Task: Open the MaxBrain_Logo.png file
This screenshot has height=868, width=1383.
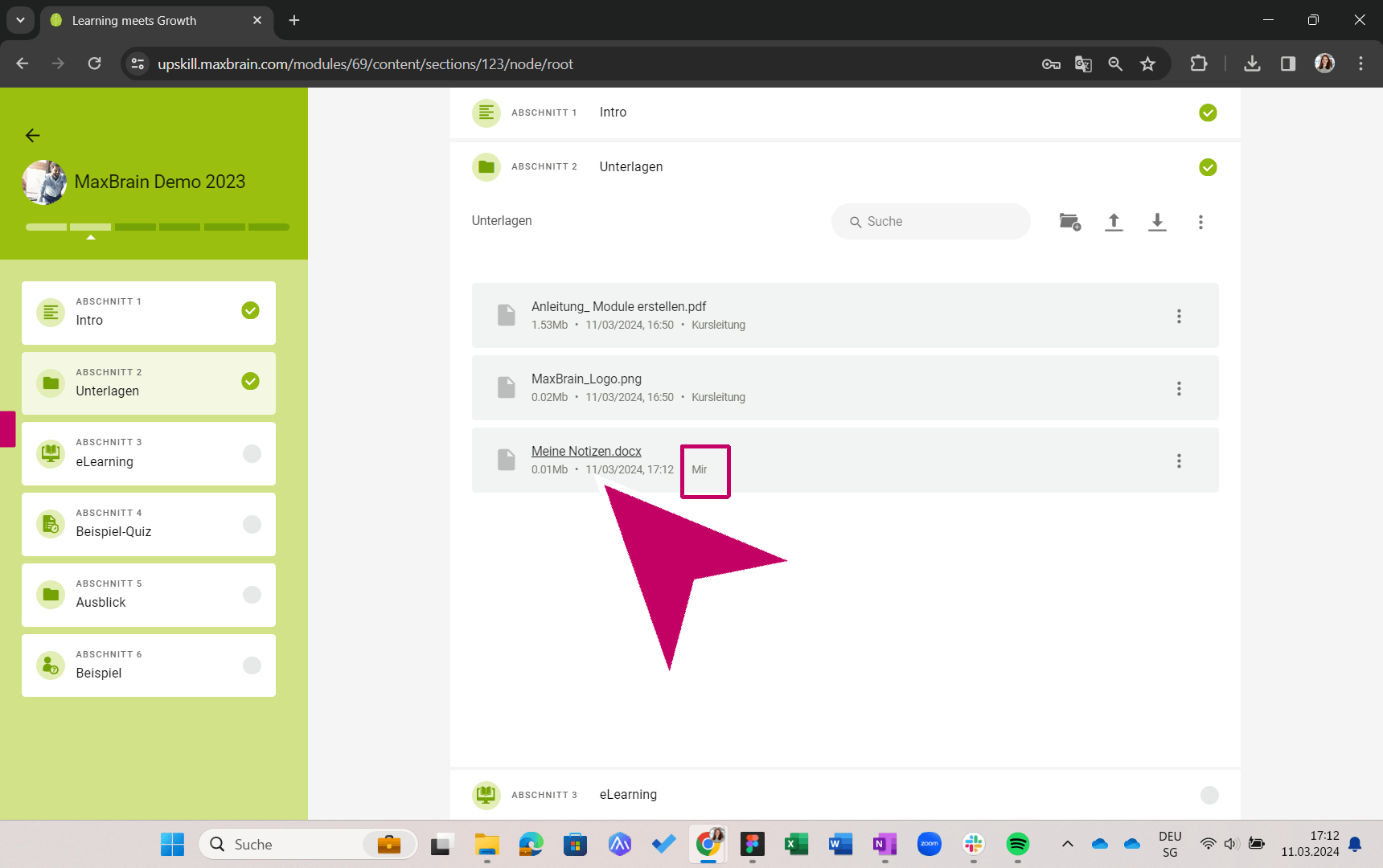Action: click(x=586, y=379)
